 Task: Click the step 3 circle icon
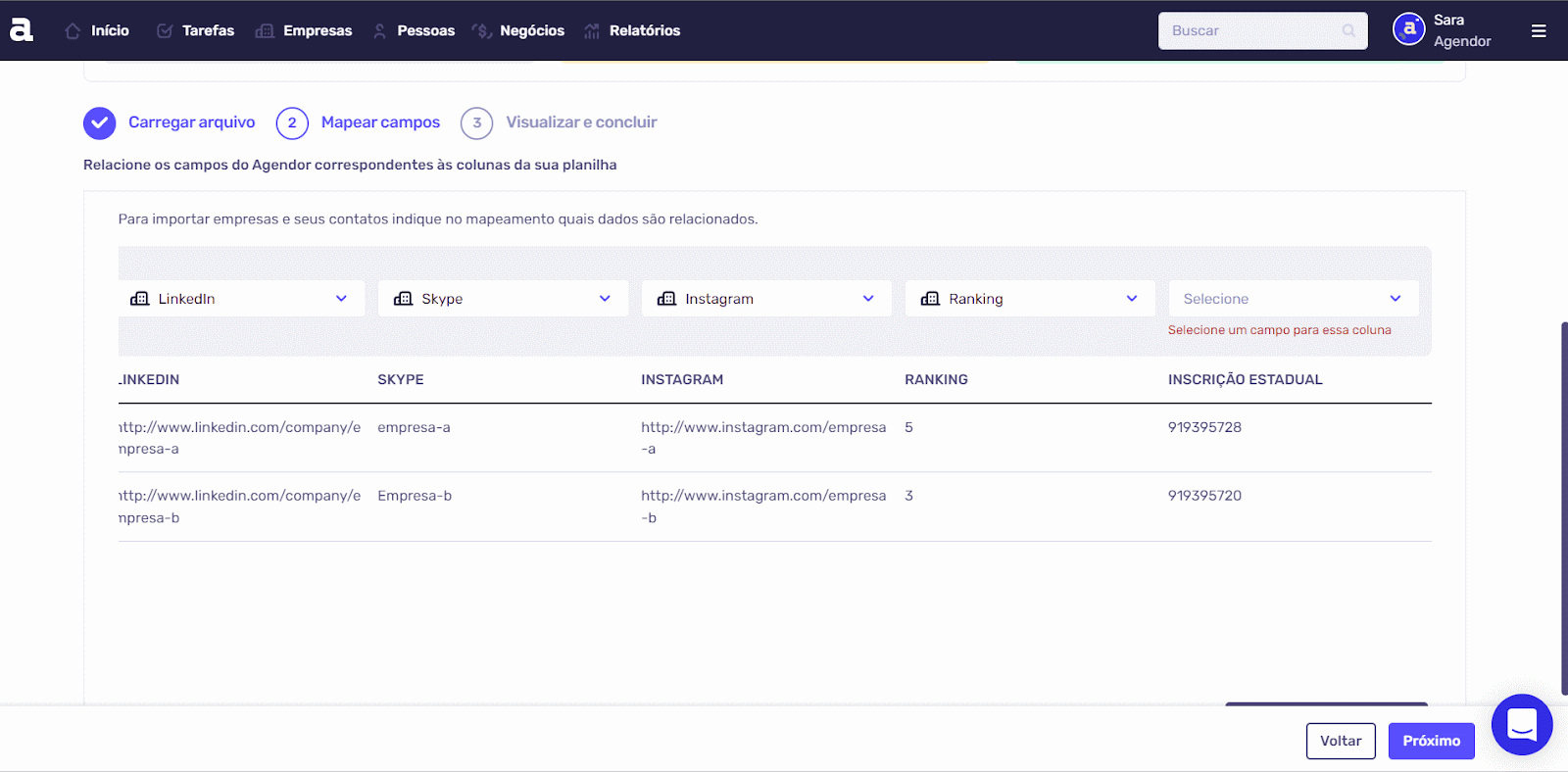477,123
